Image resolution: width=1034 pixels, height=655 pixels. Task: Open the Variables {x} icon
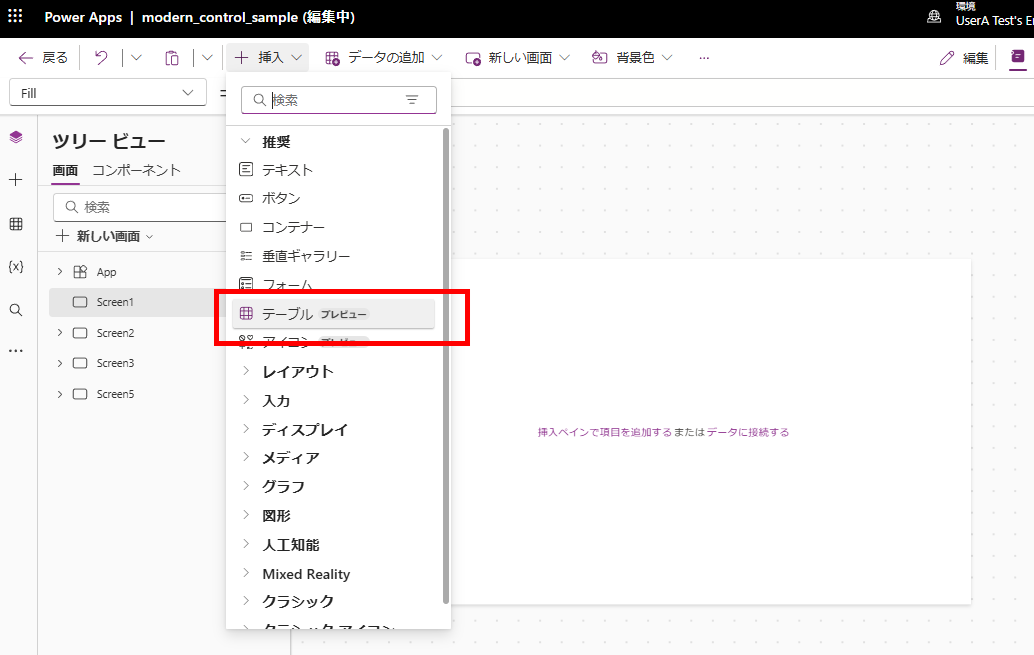pos(15,267)
